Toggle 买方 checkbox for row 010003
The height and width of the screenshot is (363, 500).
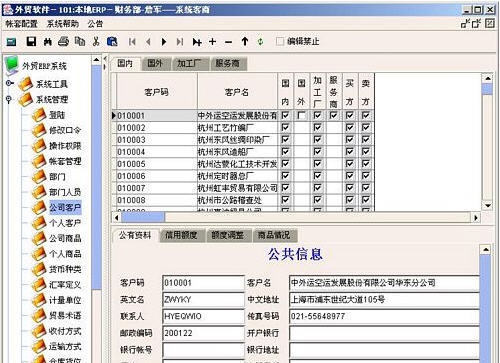pyautogui.click(x=349, y=139)
